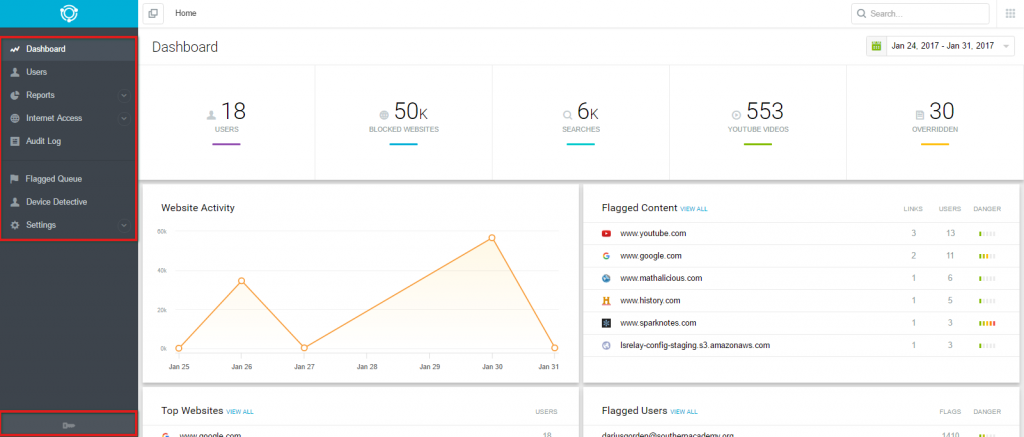Click the key icon at the sidebar bottom
The image size is (1024, 437).
[69, 425]
